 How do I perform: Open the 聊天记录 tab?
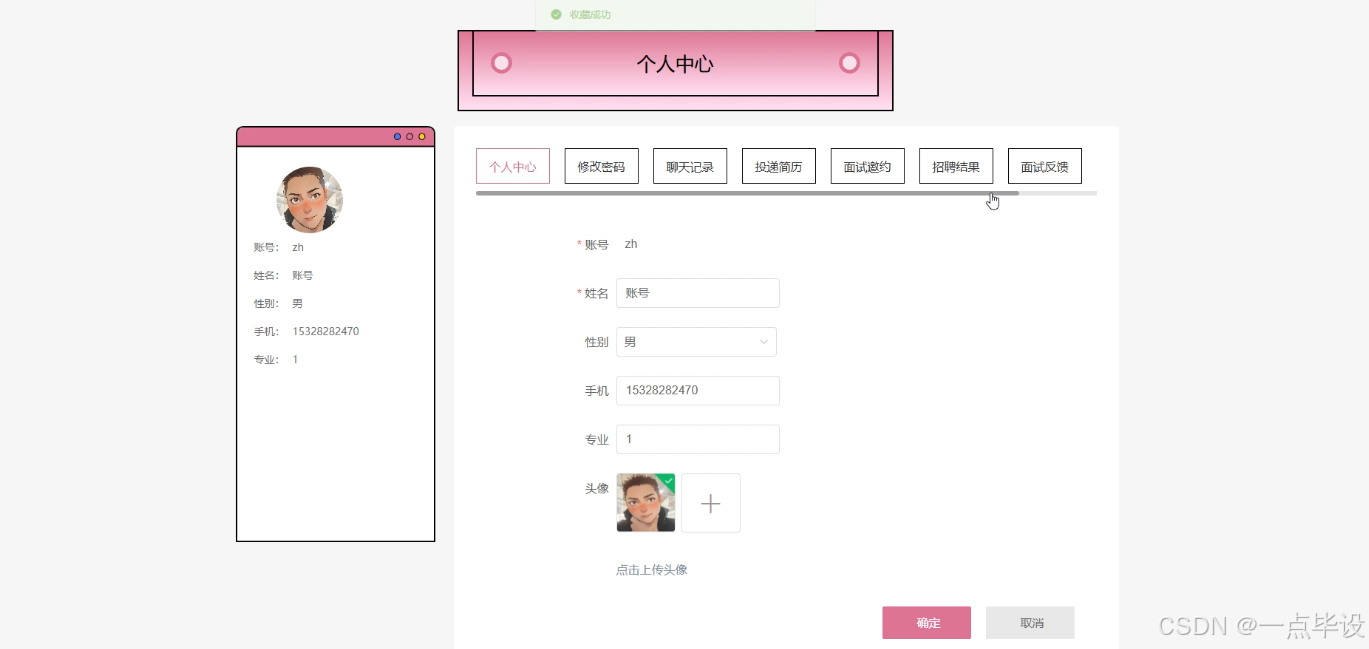click(x=690, y=165)
